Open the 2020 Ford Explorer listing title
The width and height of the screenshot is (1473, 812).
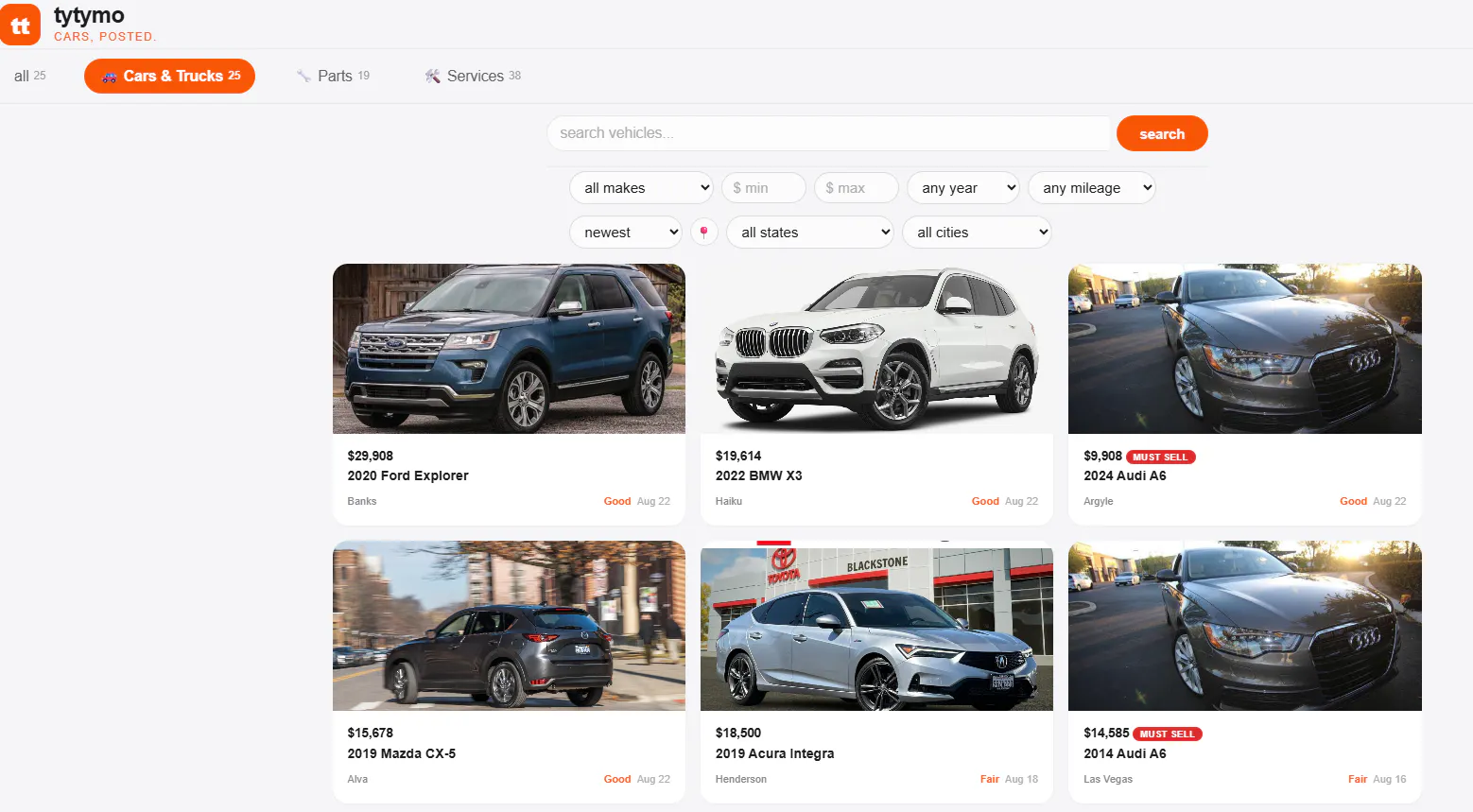(408, 475)
